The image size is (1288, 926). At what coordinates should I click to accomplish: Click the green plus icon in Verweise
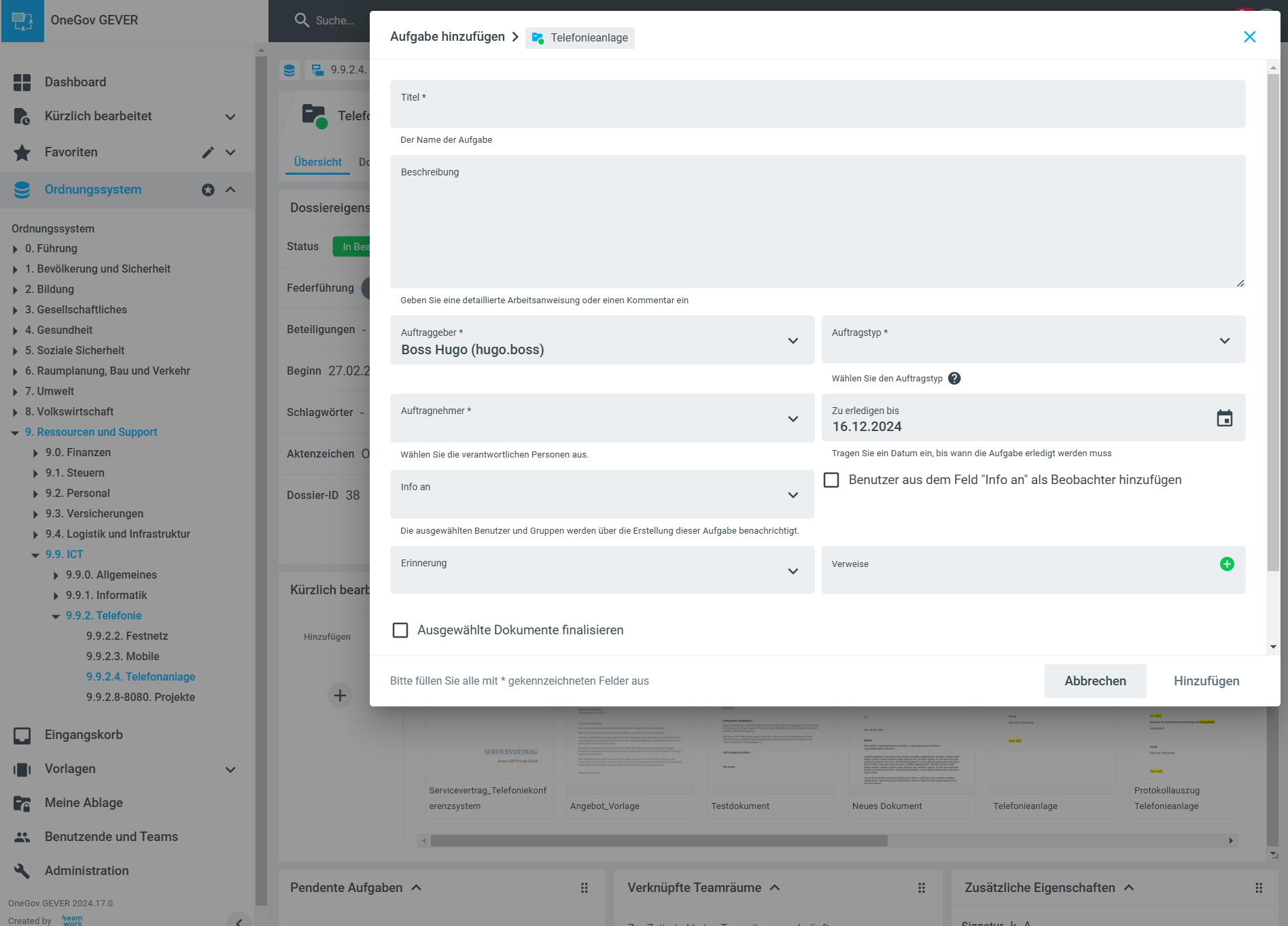1227,564
